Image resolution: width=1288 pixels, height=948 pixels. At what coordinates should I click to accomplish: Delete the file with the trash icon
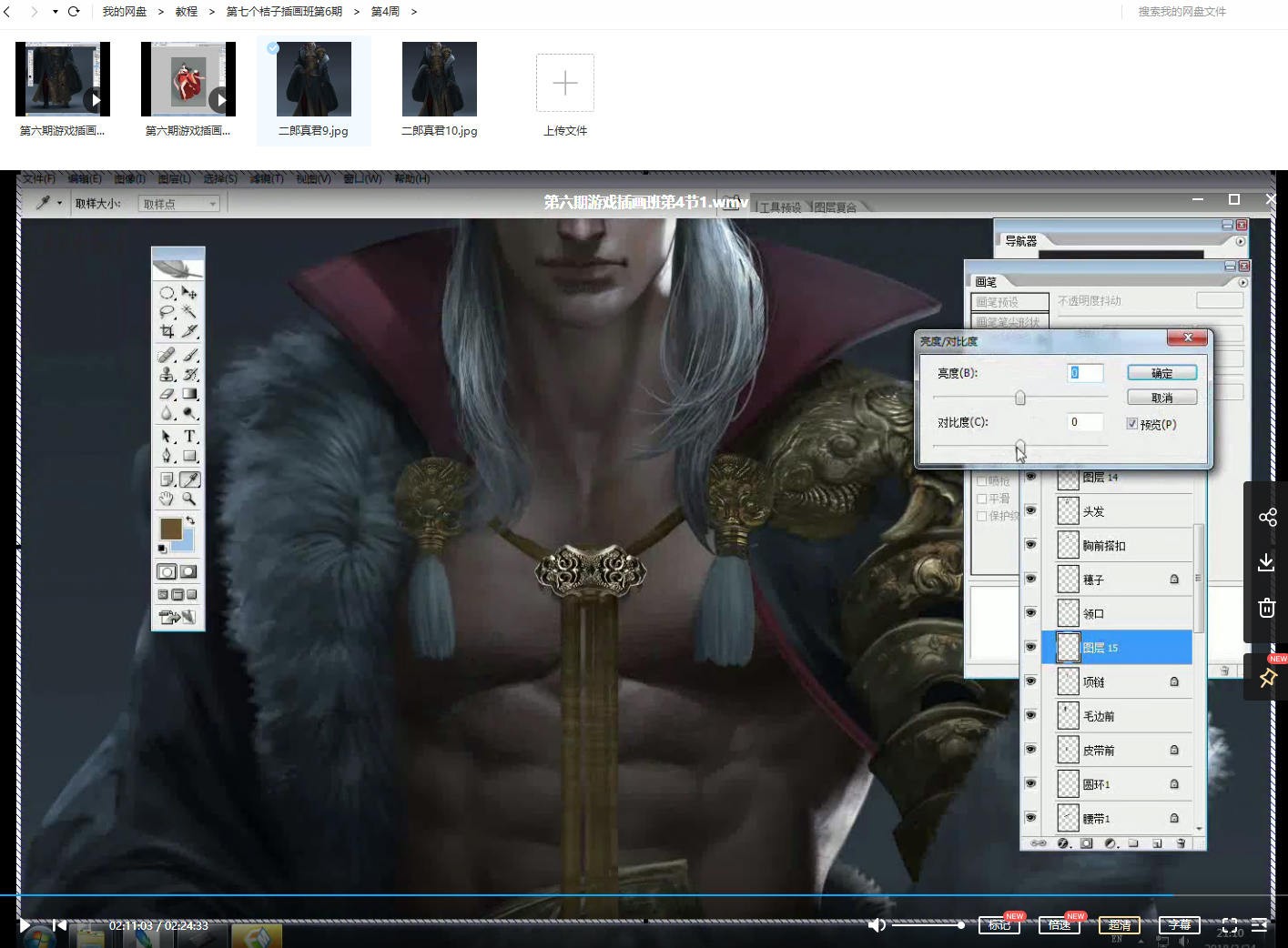click(x=1266, y=608)
